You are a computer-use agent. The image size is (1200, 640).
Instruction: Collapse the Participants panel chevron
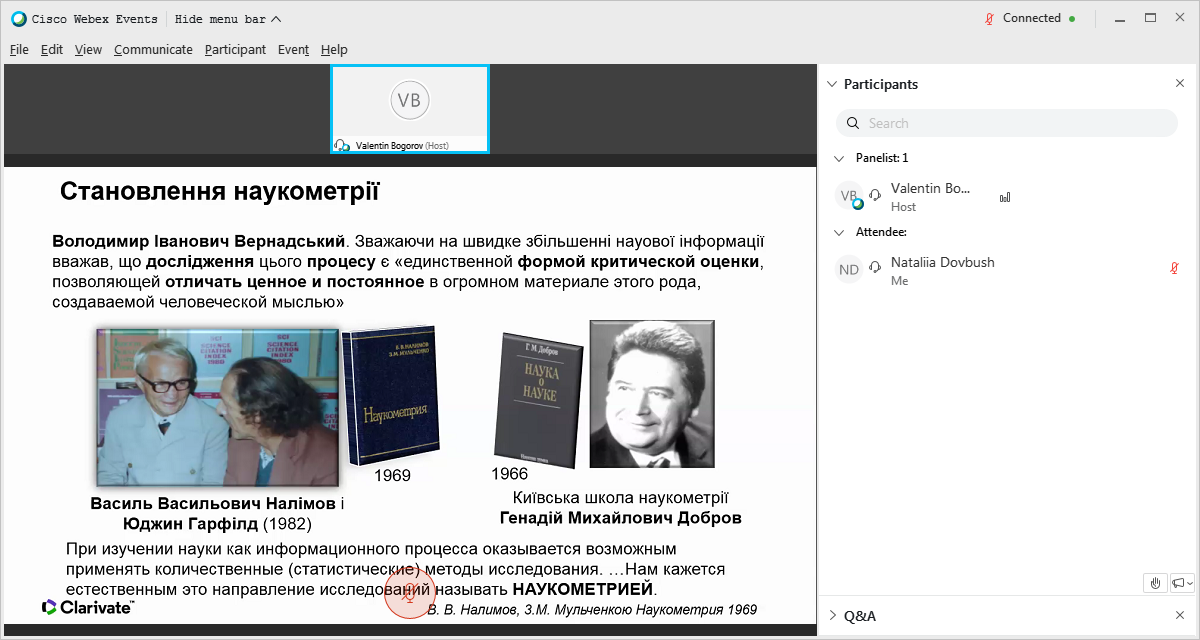coord(831,84)
